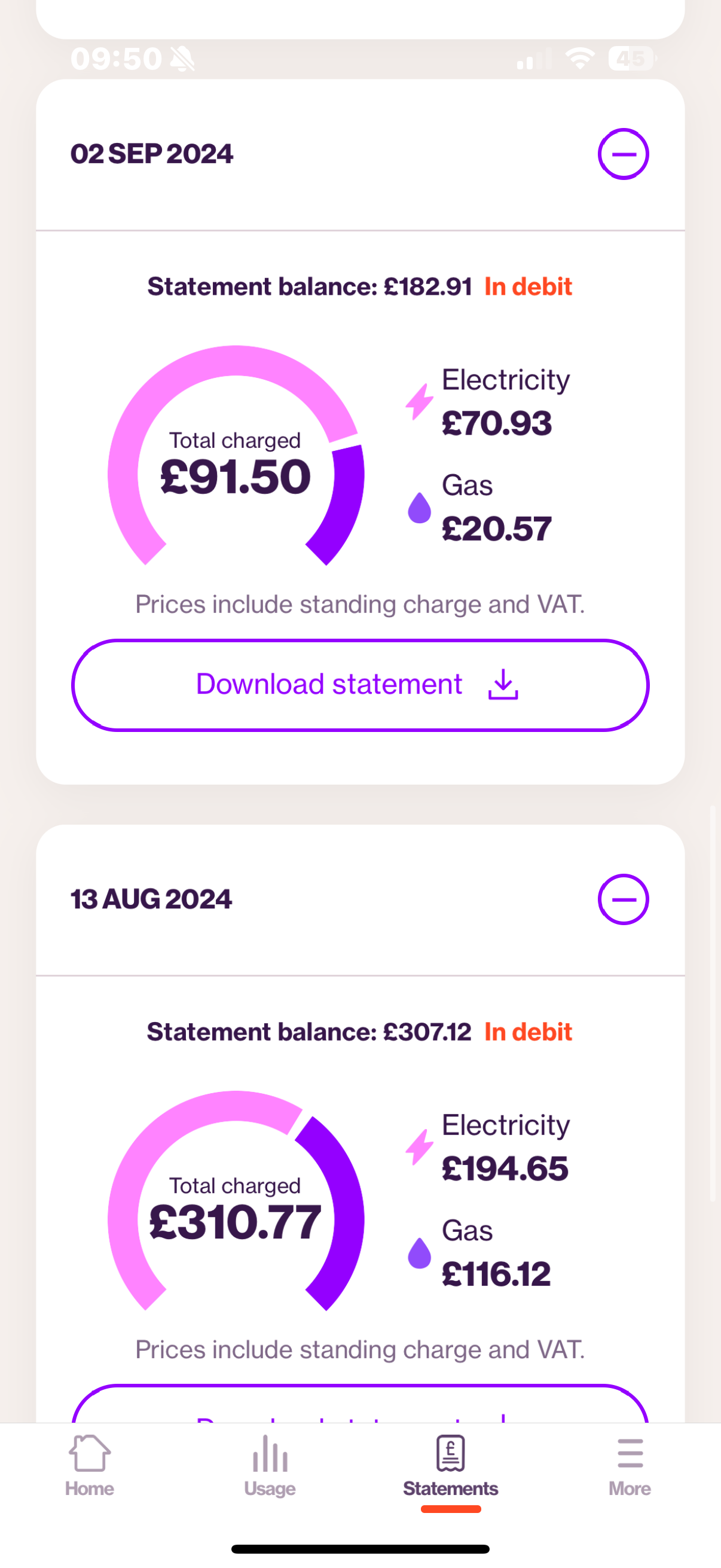Collapse the 13 AUG 2024 statement
Screen dimensions: 721x1568
click(x=623, y=899)
